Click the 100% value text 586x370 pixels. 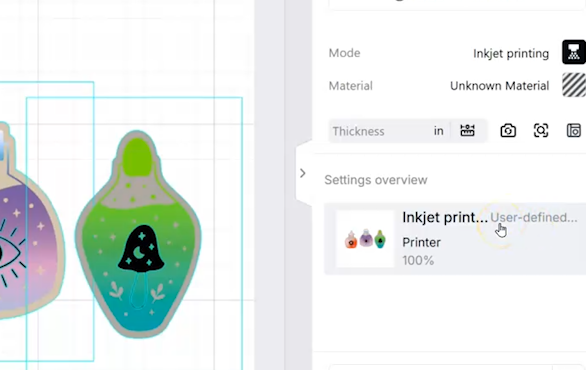[x=418, y=260]
